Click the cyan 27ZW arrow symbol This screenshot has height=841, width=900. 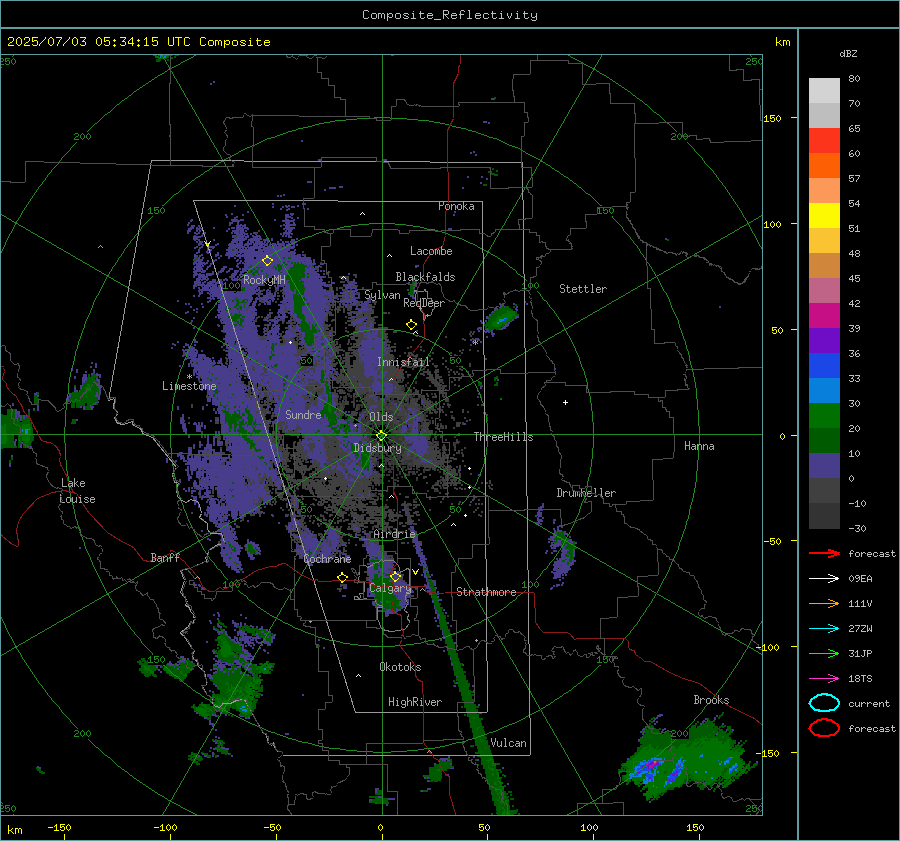point(824,629)
